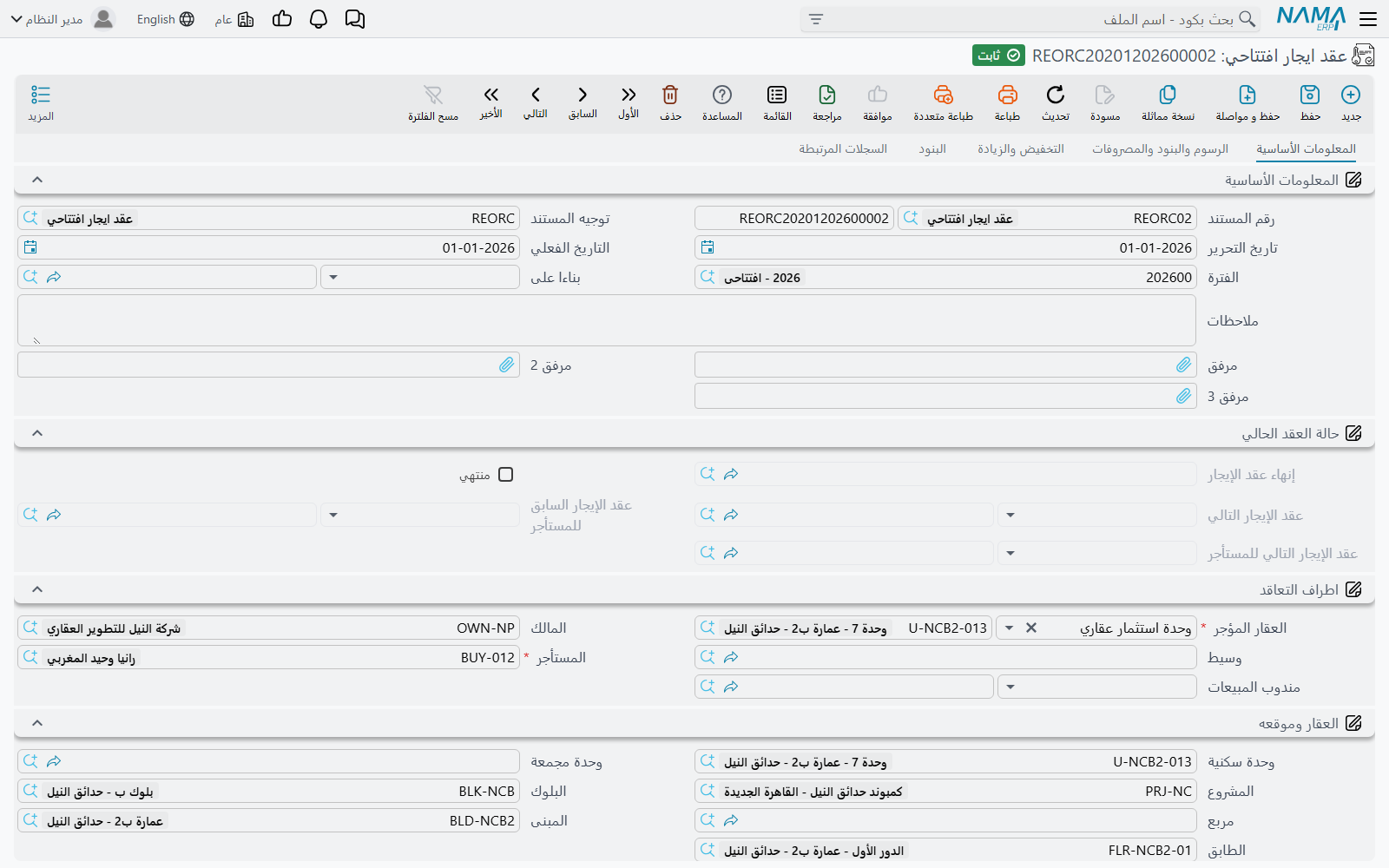Click نسخة مماثلة (Duplicate) icon
The width and height of the screenshot is (1389, 868).
1168,95
